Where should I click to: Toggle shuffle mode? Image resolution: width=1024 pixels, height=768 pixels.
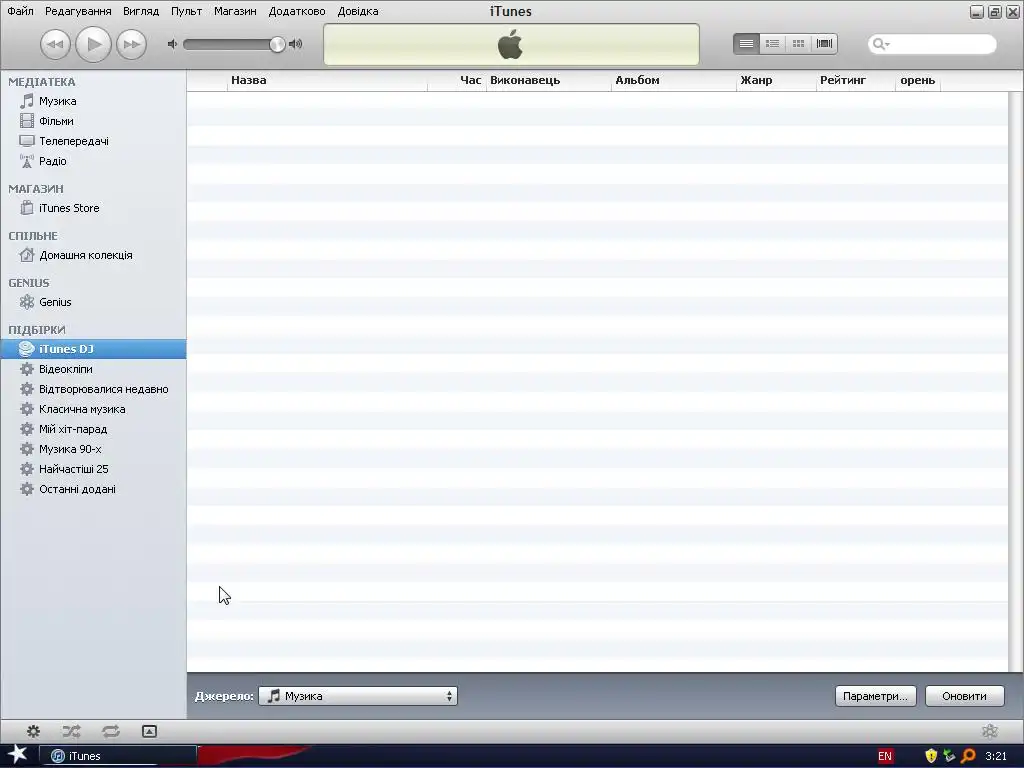pyautogui.click(x=71, y=731)
